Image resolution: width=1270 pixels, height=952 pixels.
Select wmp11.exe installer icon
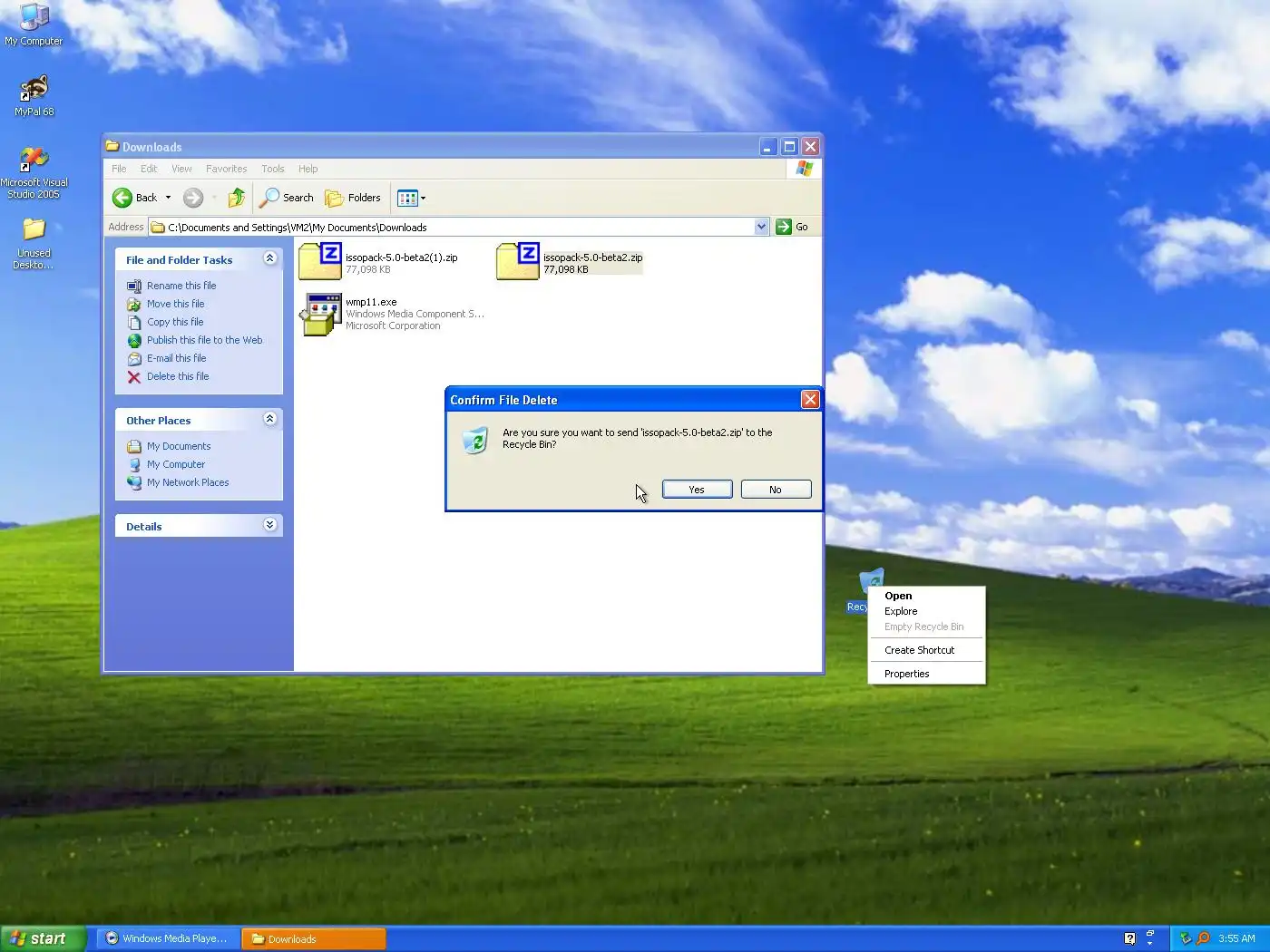[x=320, y=315]
